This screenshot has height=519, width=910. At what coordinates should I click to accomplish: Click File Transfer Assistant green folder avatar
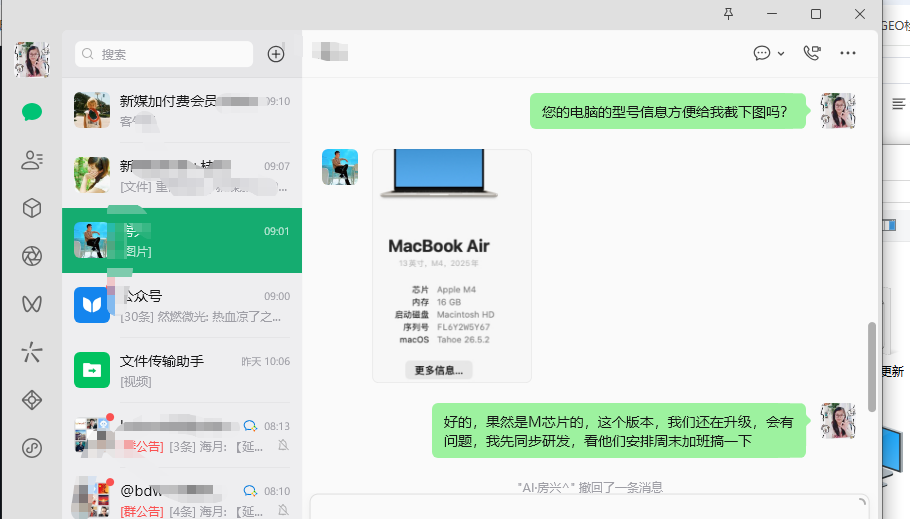[x=92, y=370]
